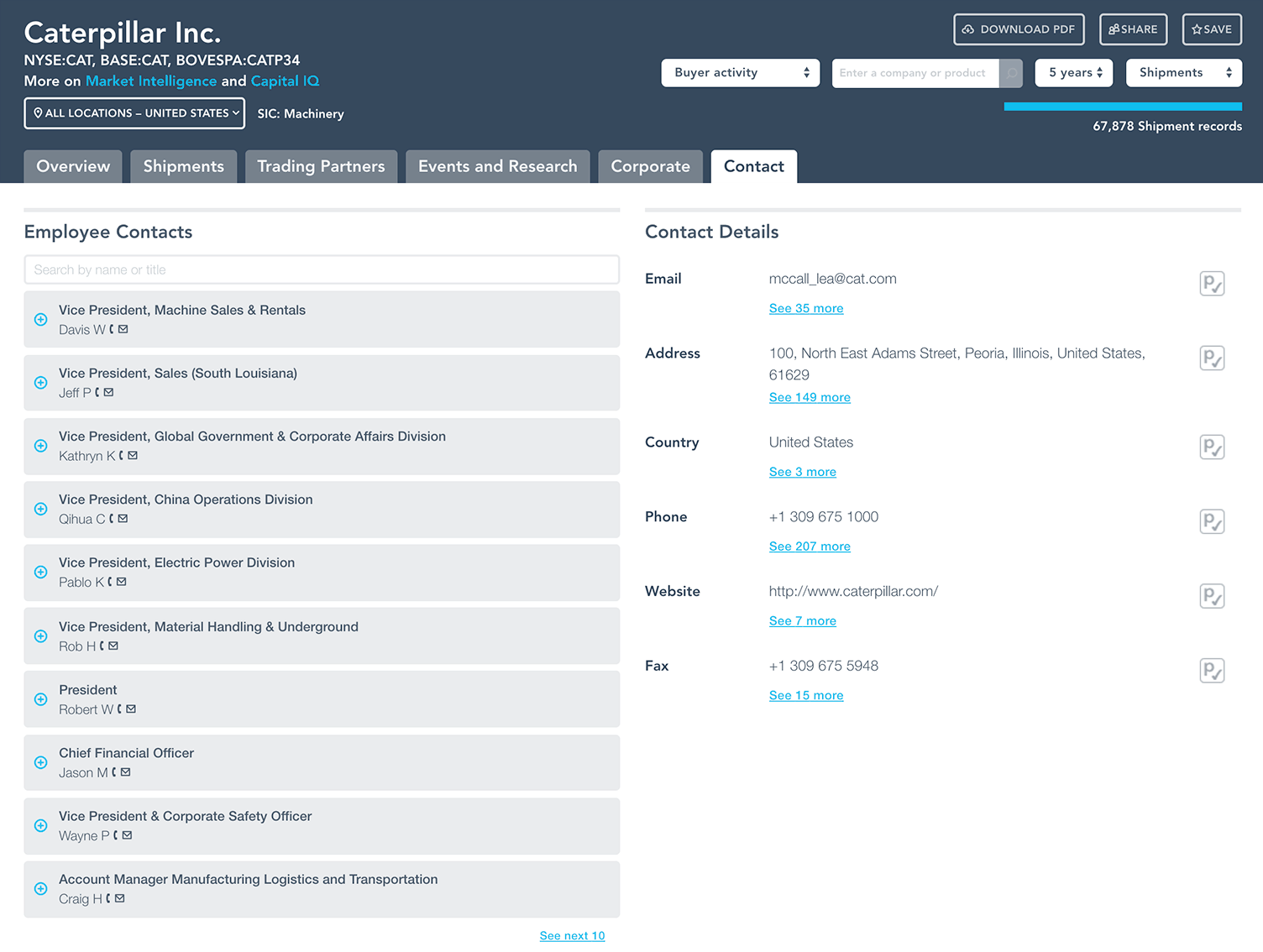
Task: Click the Panjiva verify icon beside Fax number
Action: pos(1212,671)
